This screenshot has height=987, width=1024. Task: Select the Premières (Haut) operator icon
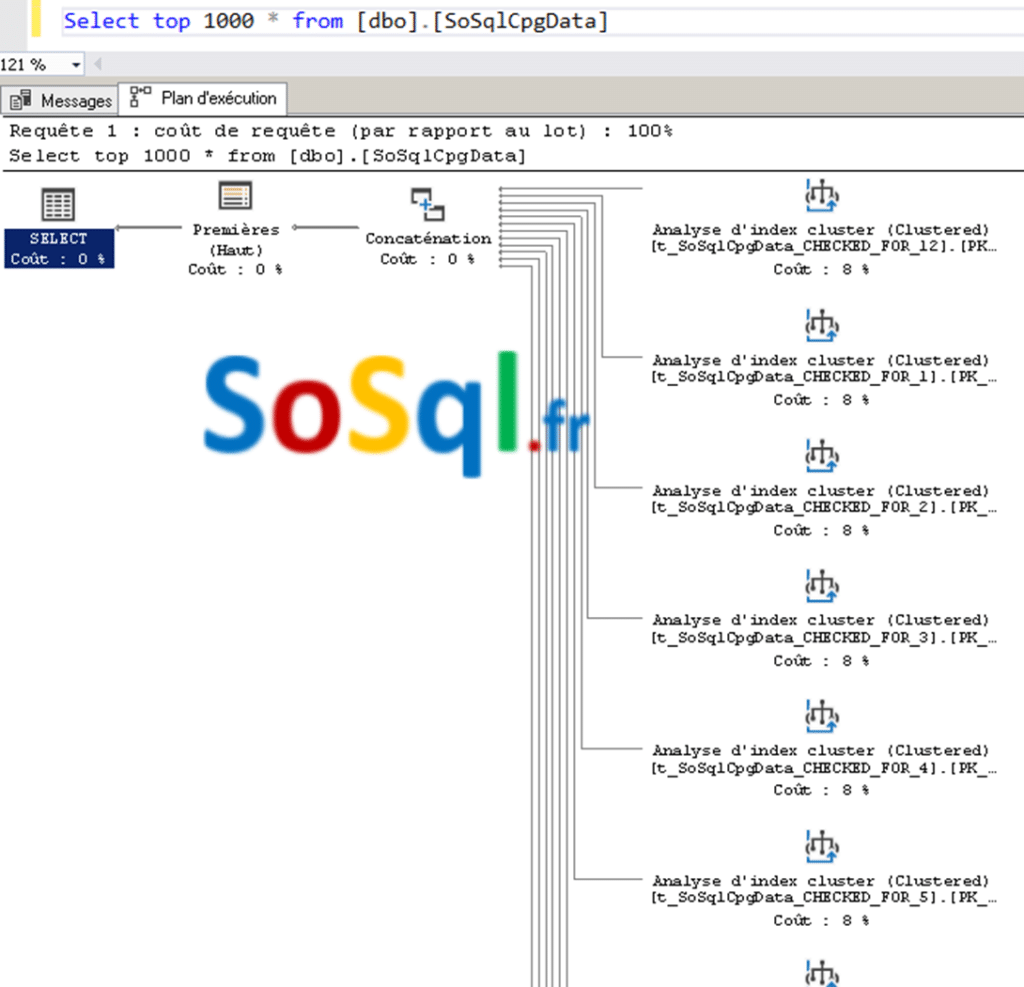tap(235, 196)
